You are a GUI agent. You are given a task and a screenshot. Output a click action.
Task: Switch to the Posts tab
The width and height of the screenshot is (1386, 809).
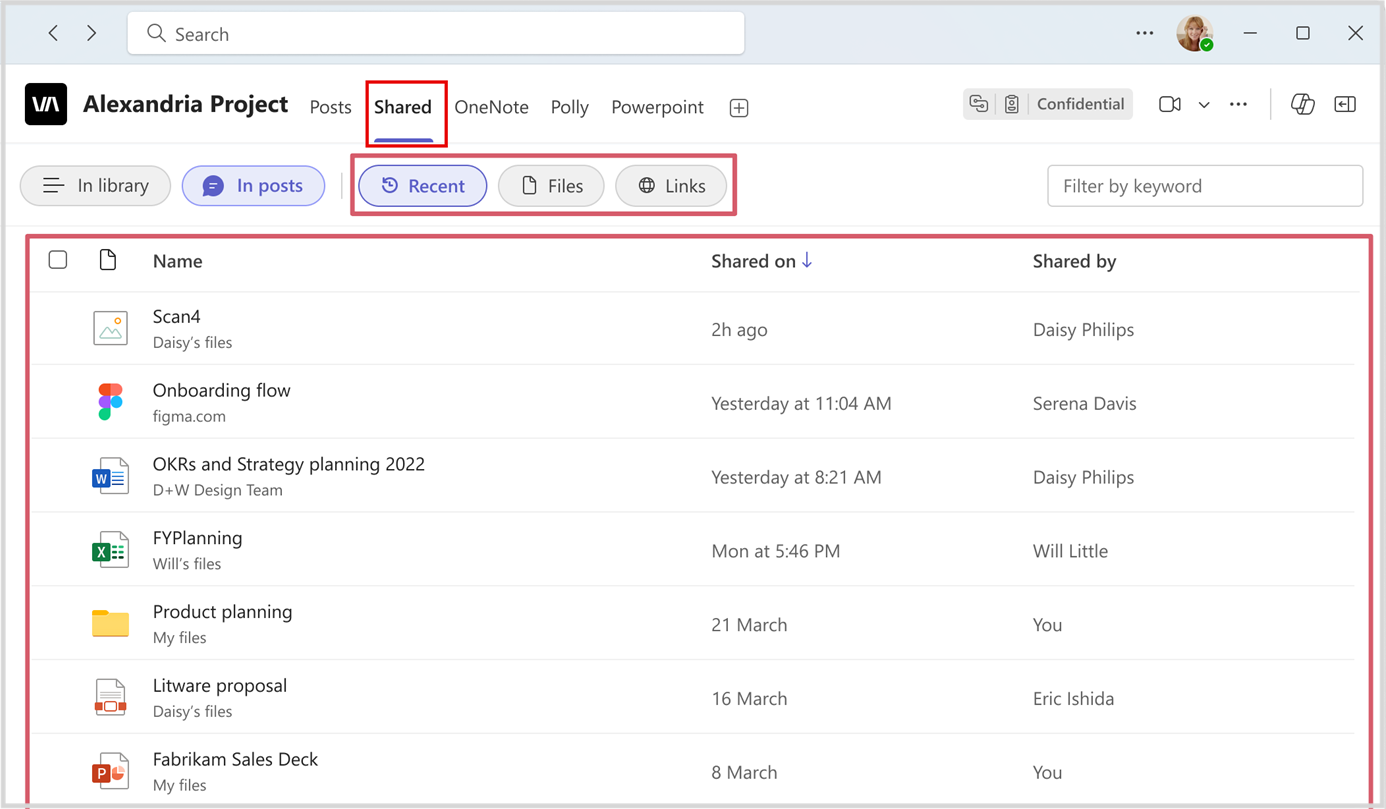tap(330, 107)
